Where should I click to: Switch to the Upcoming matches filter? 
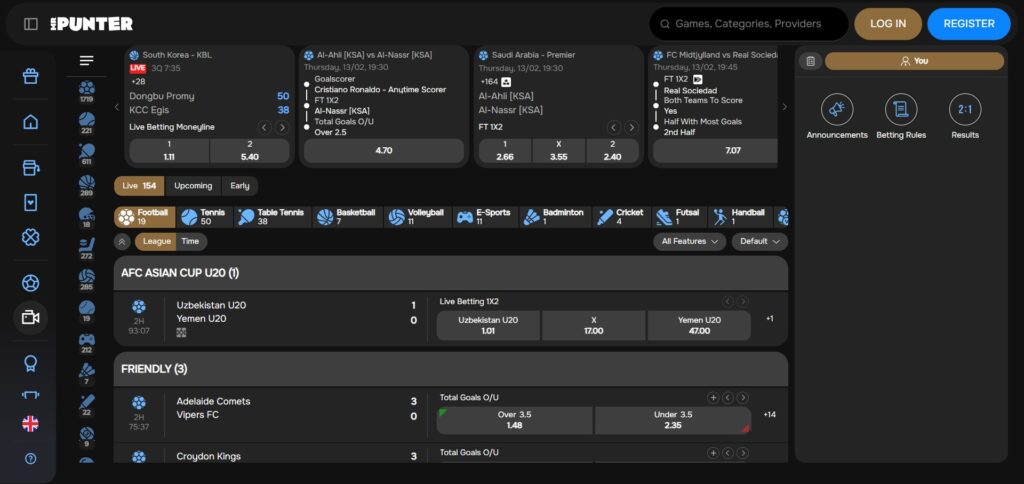click(193, 186)
